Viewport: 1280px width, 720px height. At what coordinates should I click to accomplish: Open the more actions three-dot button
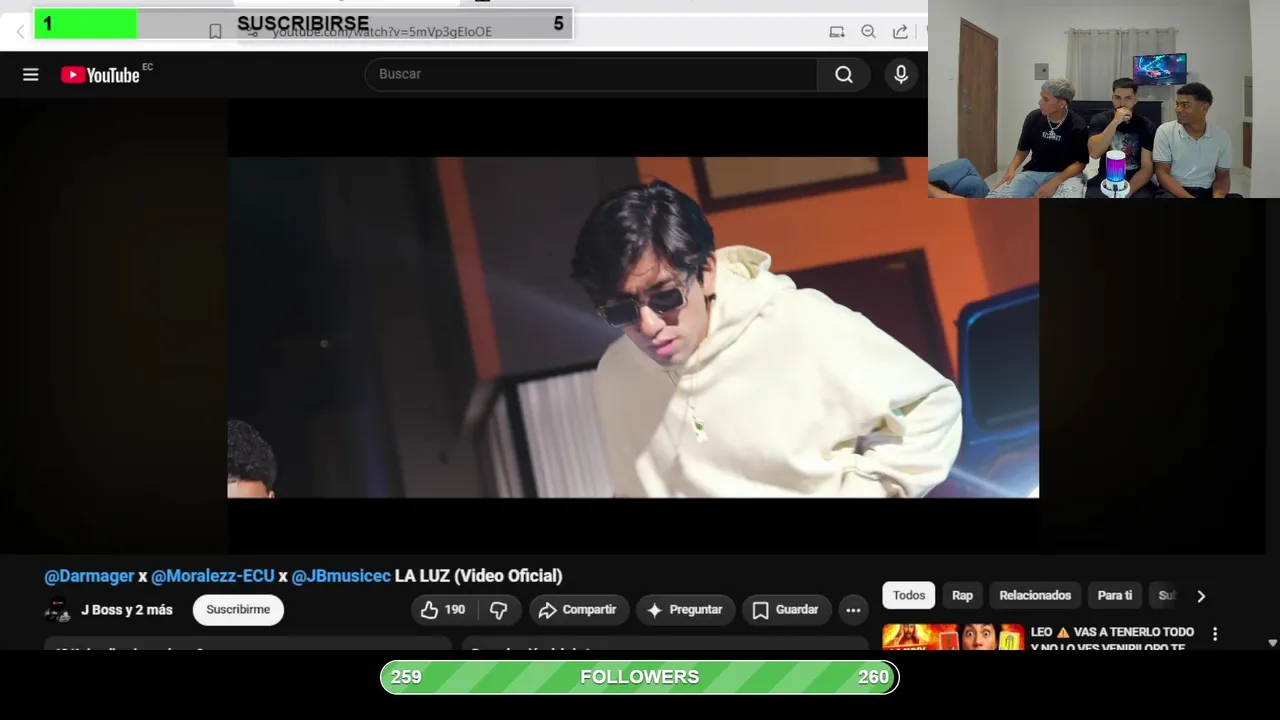coord(853,610)
